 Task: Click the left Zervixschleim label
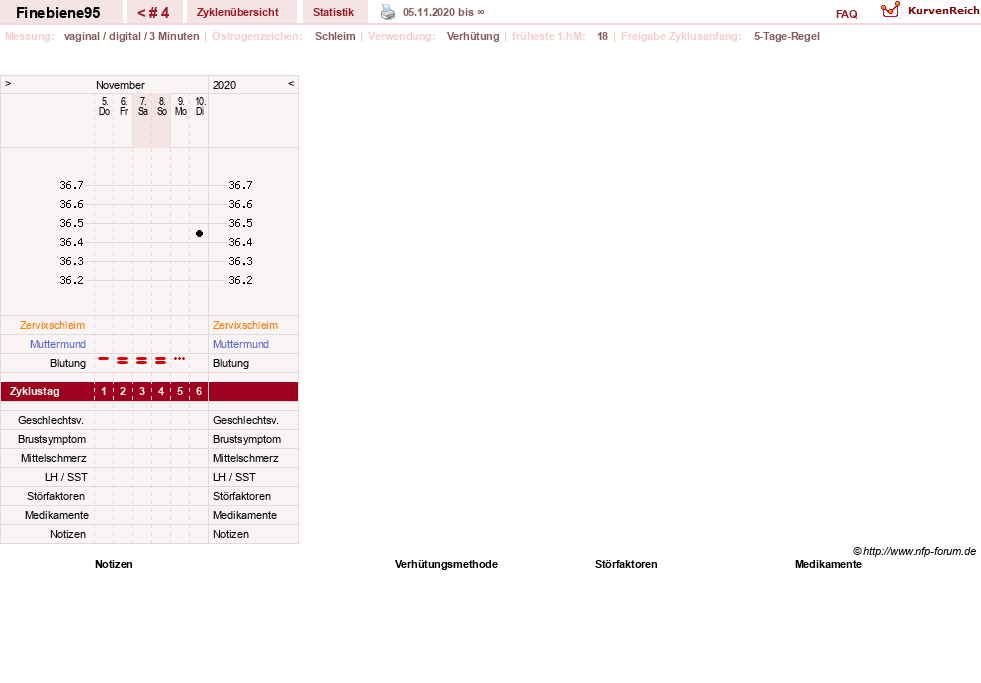tap(53, 325)
